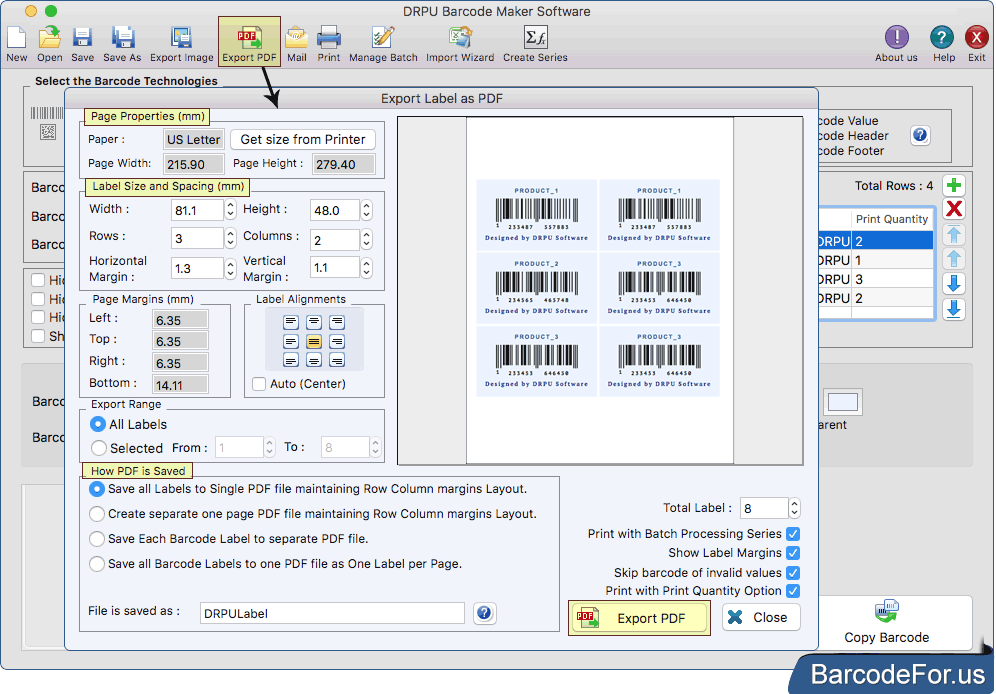
Task: Toggle Auto (Center) checkbox
Action: coord(259,384)
